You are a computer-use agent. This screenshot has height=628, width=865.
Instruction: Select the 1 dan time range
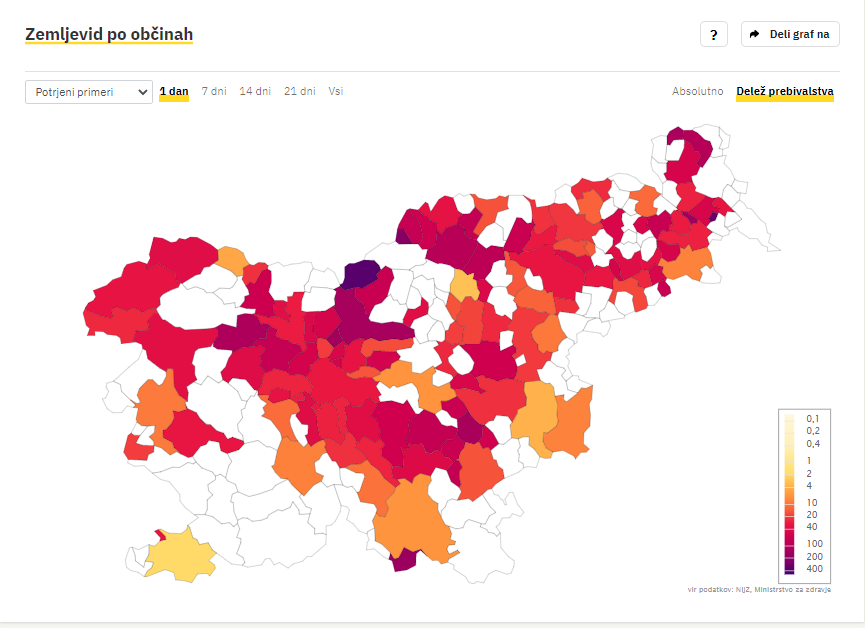tap(174, 91)
